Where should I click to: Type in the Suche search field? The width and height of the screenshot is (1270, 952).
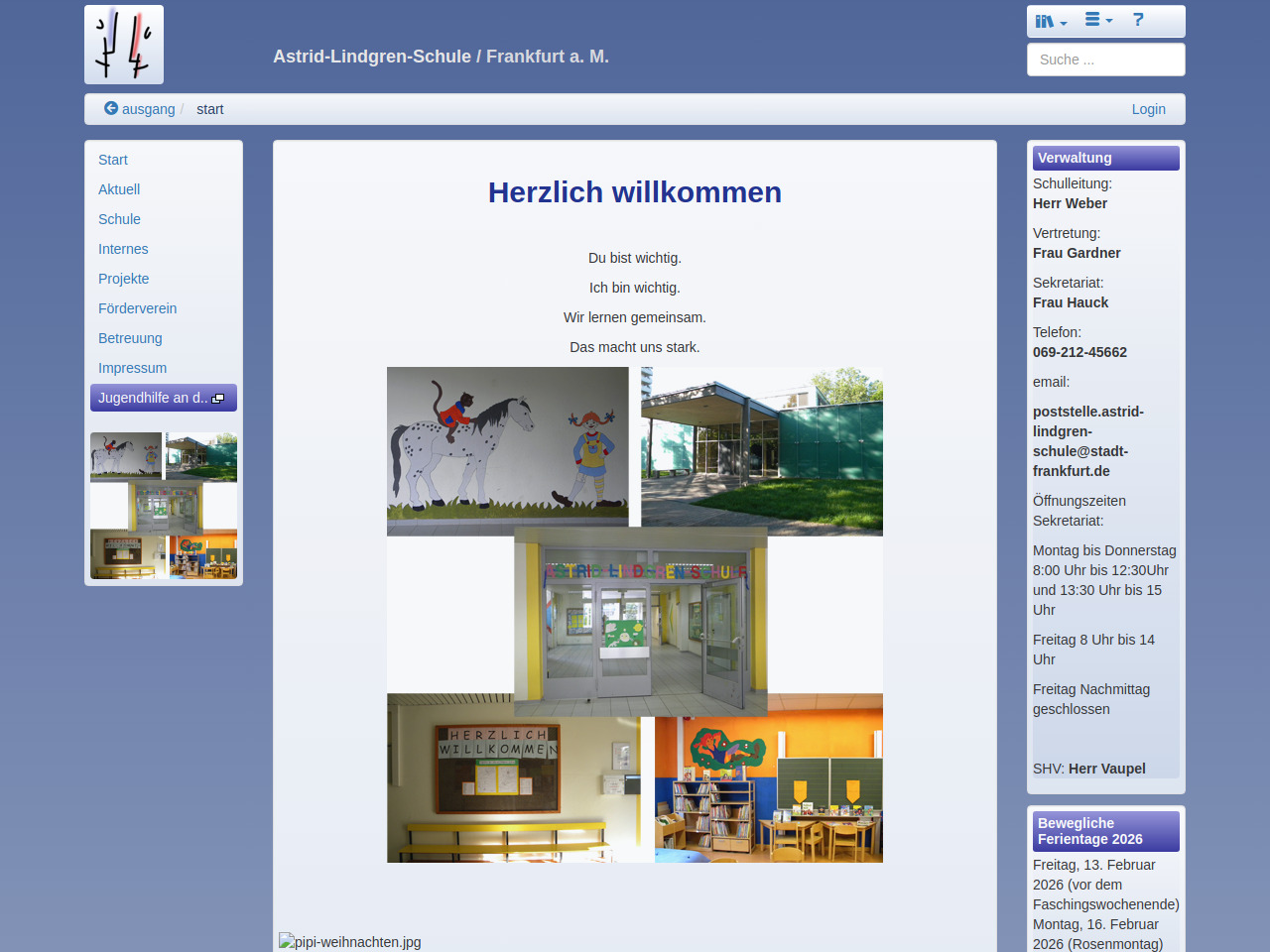click(1105, 59)
